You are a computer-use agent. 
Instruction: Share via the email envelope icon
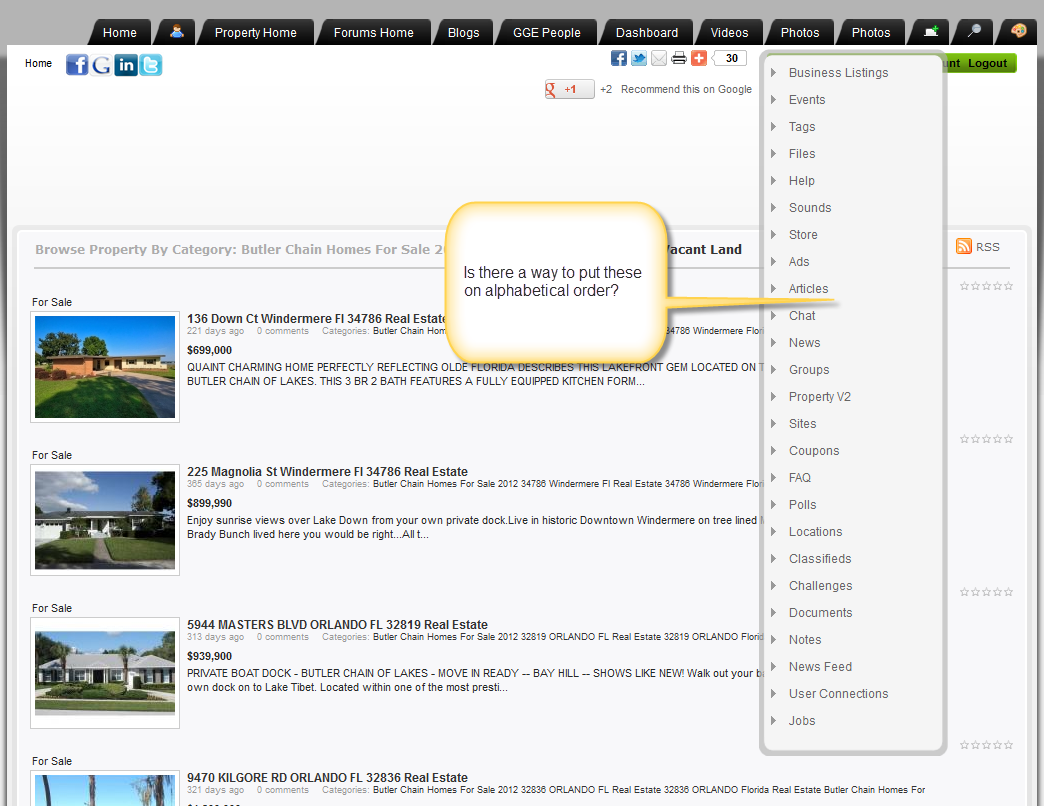coord(659,58)
